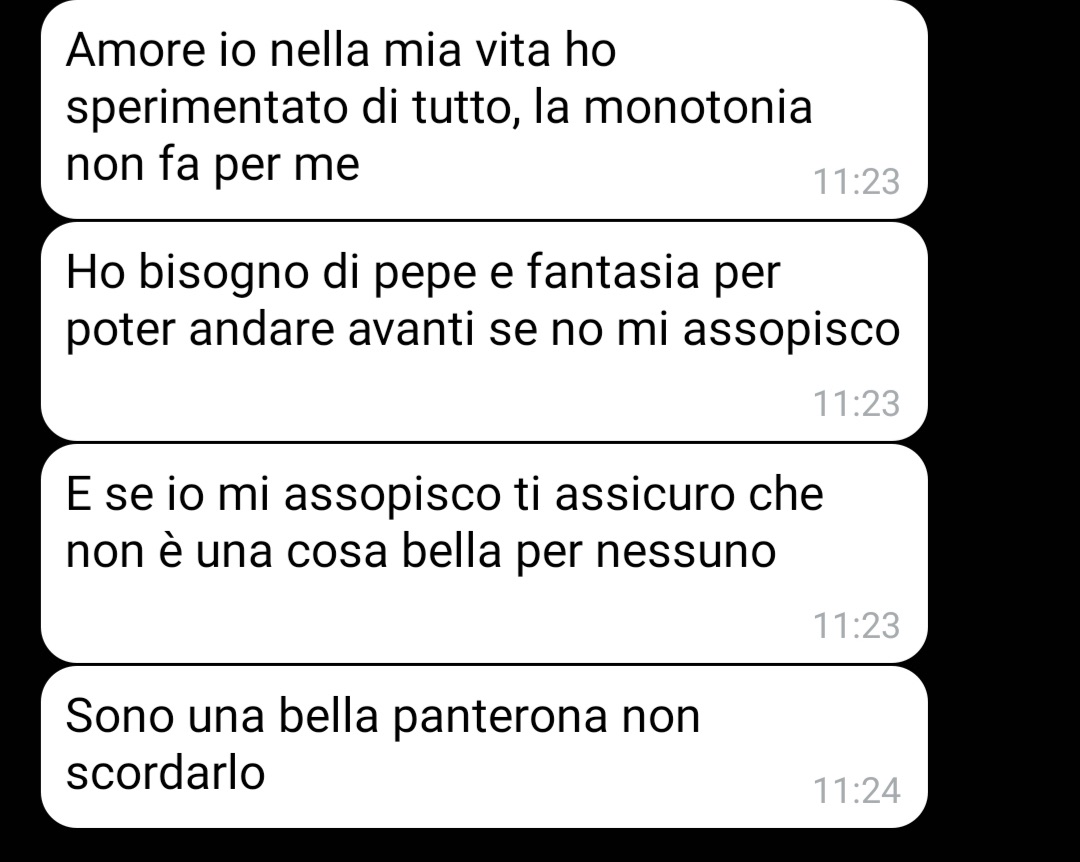Tap the 'Sono una bella panterona' message
The height and width of the screenshot is (862, 1080).
[484, 747]
